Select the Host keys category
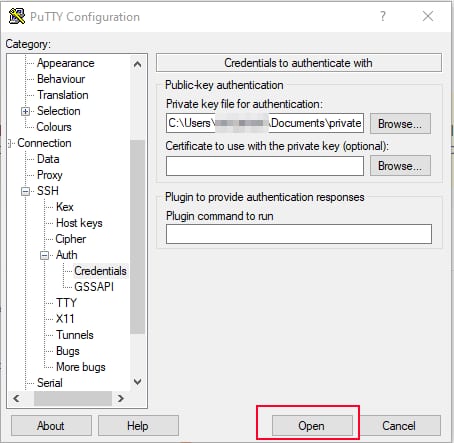This screenshot has width=454, height=443. [79, 223]
